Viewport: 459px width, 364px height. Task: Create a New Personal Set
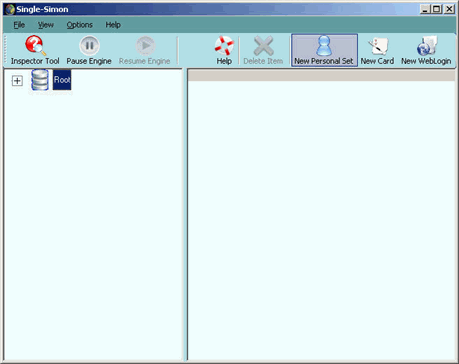click(x=324, y=50)
